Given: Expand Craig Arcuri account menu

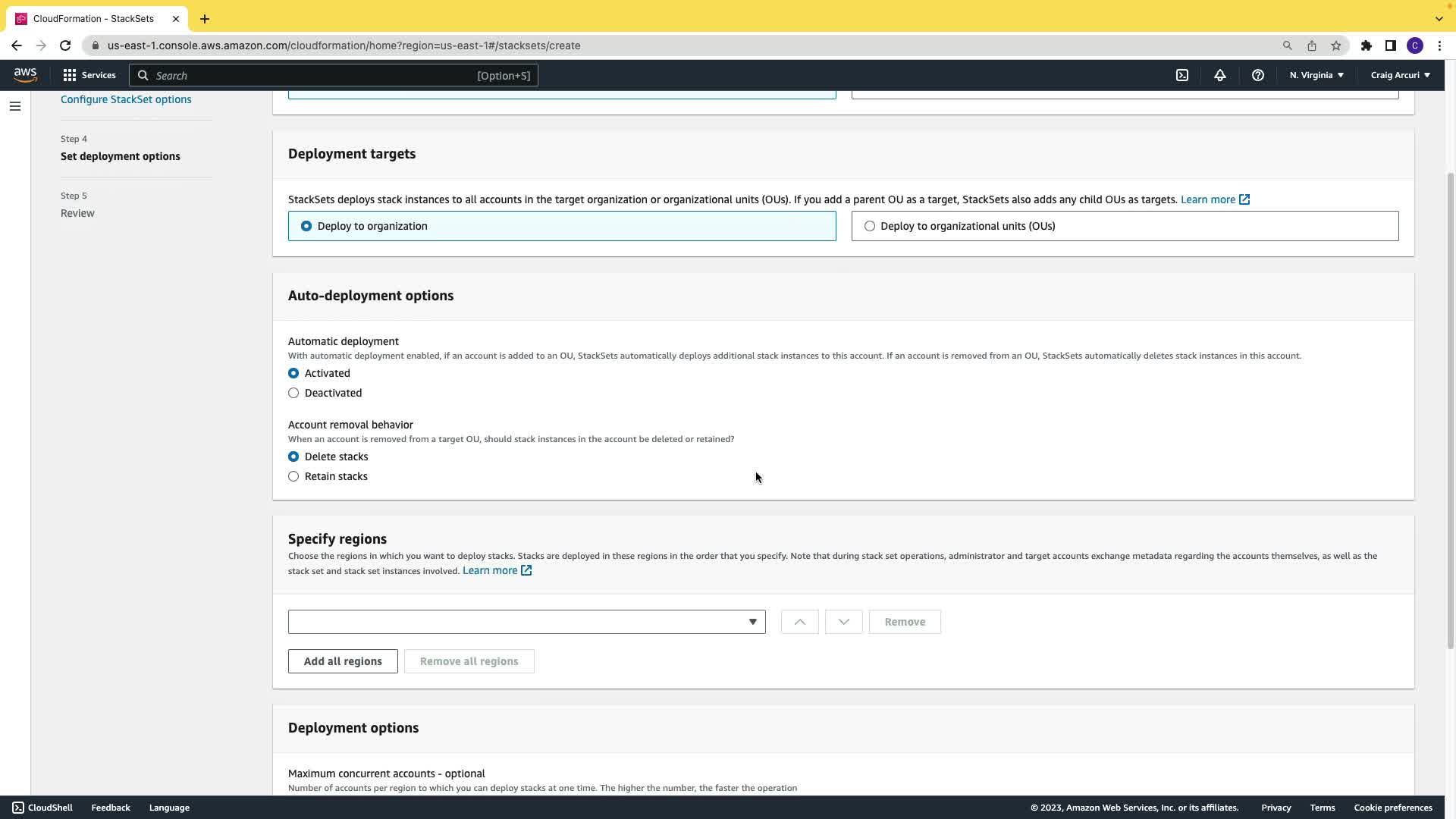Looking at the screenshot, I should (1400, 75).
